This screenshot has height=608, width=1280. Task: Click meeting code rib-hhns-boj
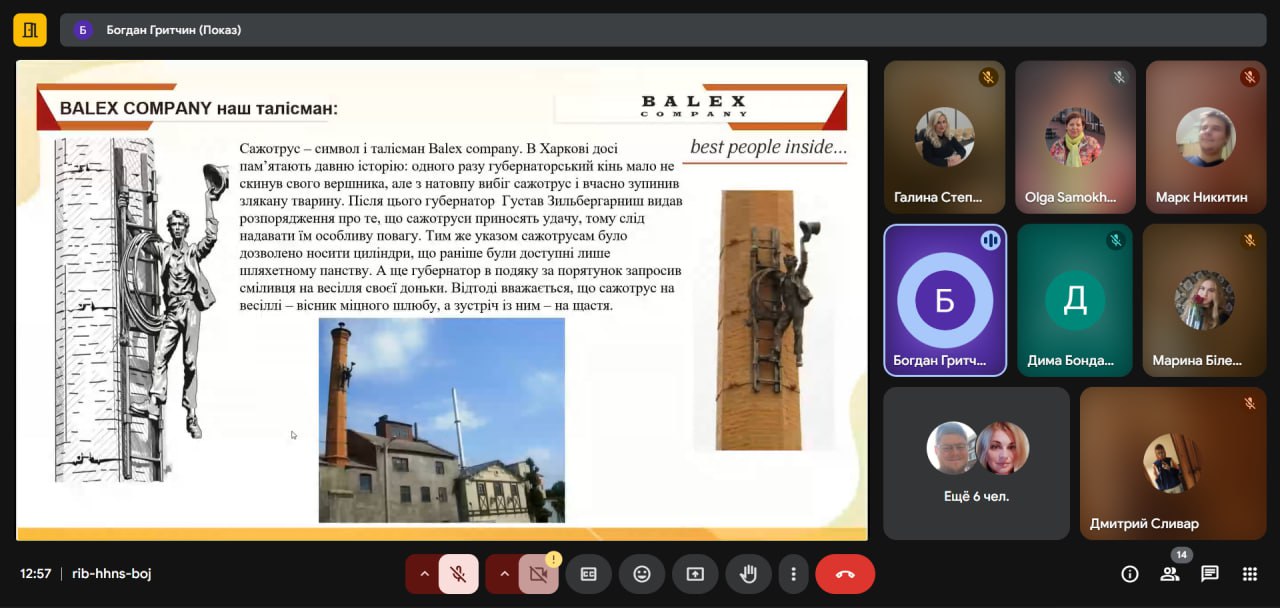coord(112,574)
